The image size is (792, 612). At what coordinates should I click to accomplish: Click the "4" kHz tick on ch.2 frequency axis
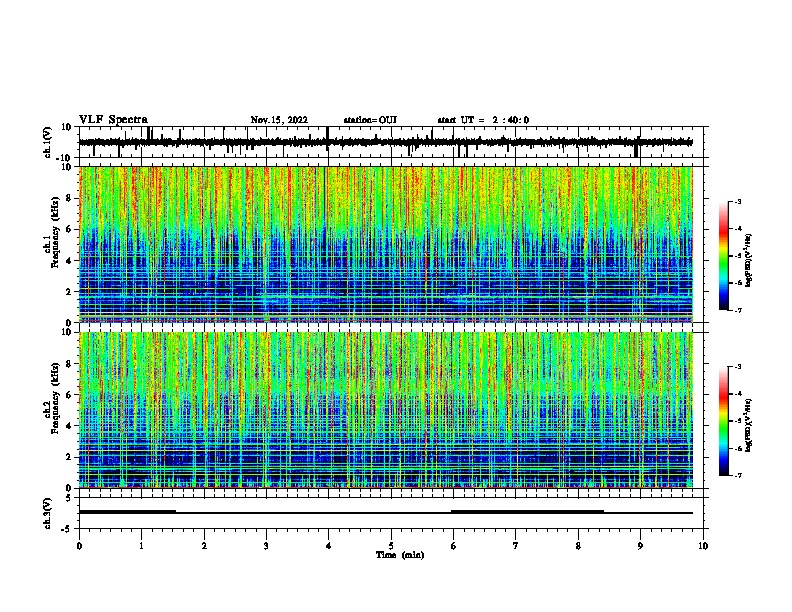point(70,426)
